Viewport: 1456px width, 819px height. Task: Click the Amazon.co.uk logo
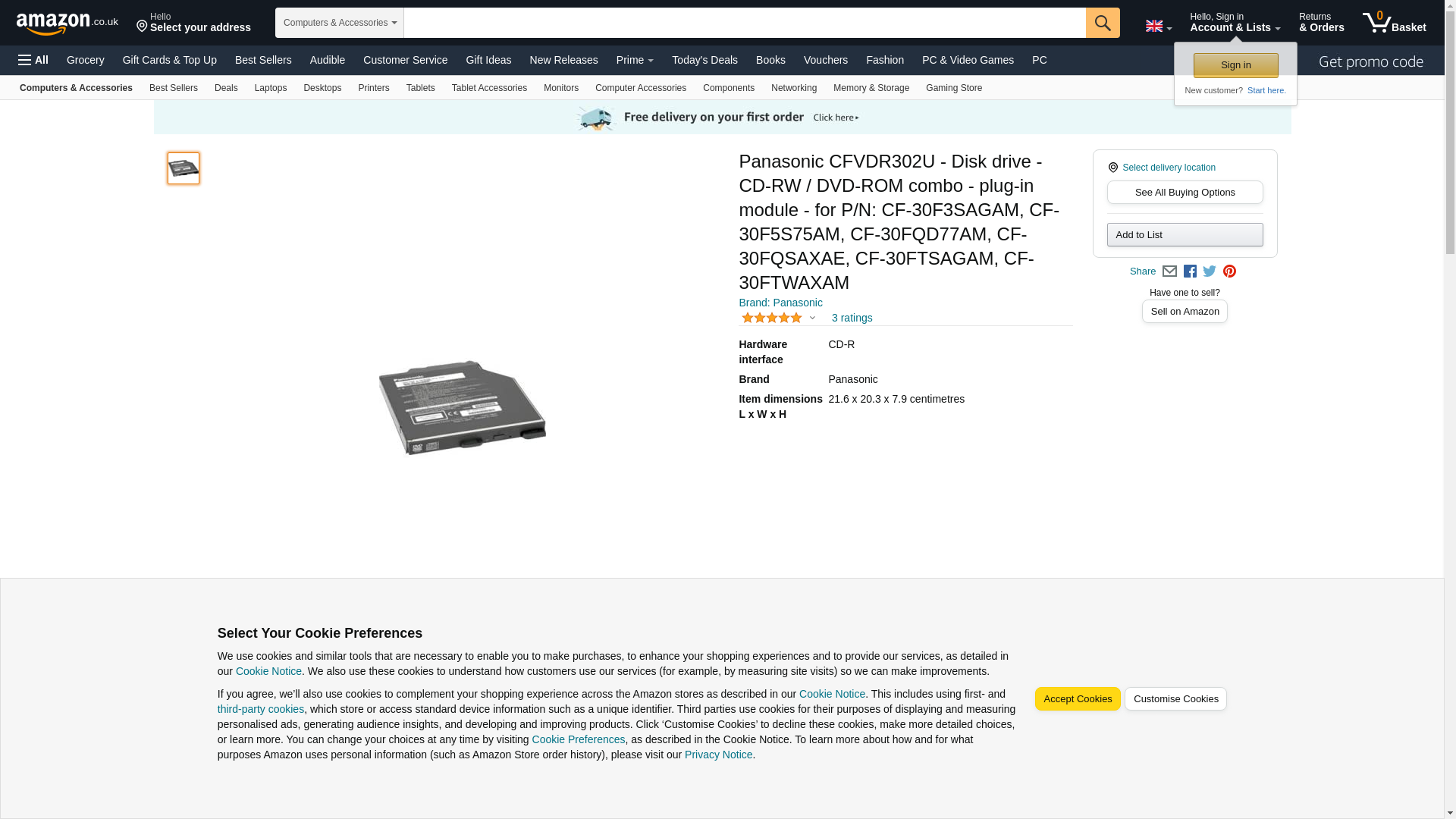coord(67,23)
